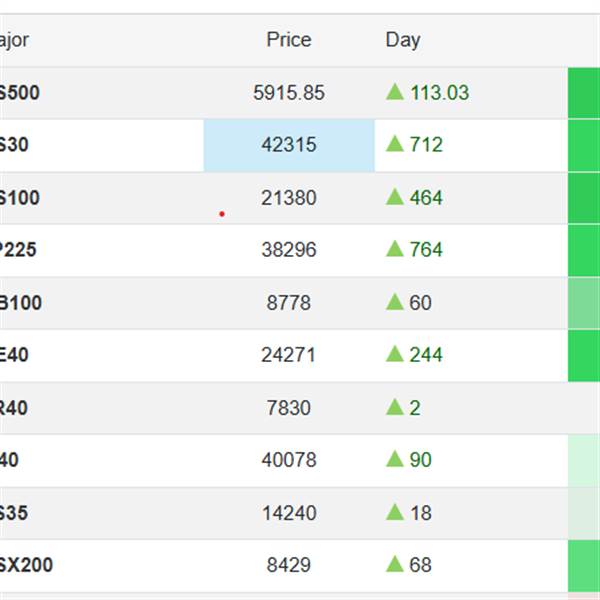This screenshot has width=600, height=600.
Task: Click the green up arrow beside 113.03
Action: coord(395,93)
